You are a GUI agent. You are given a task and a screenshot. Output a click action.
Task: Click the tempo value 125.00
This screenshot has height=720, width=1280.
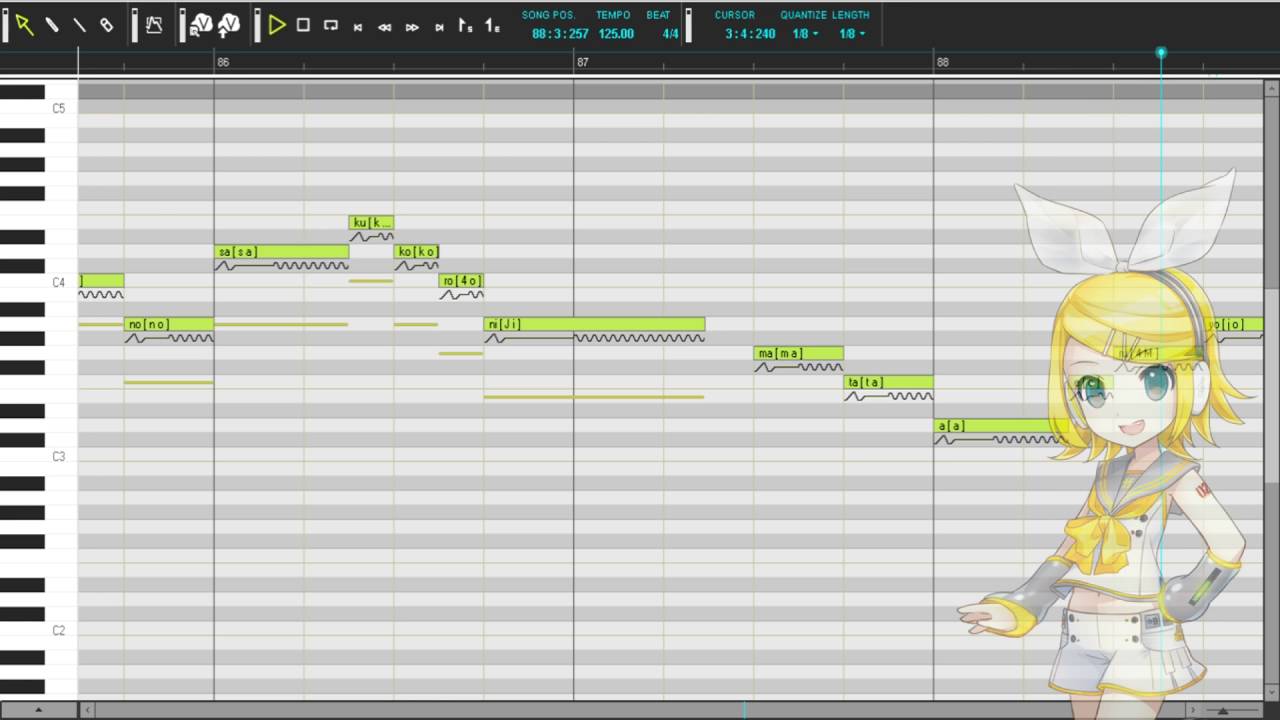point(616,34)
